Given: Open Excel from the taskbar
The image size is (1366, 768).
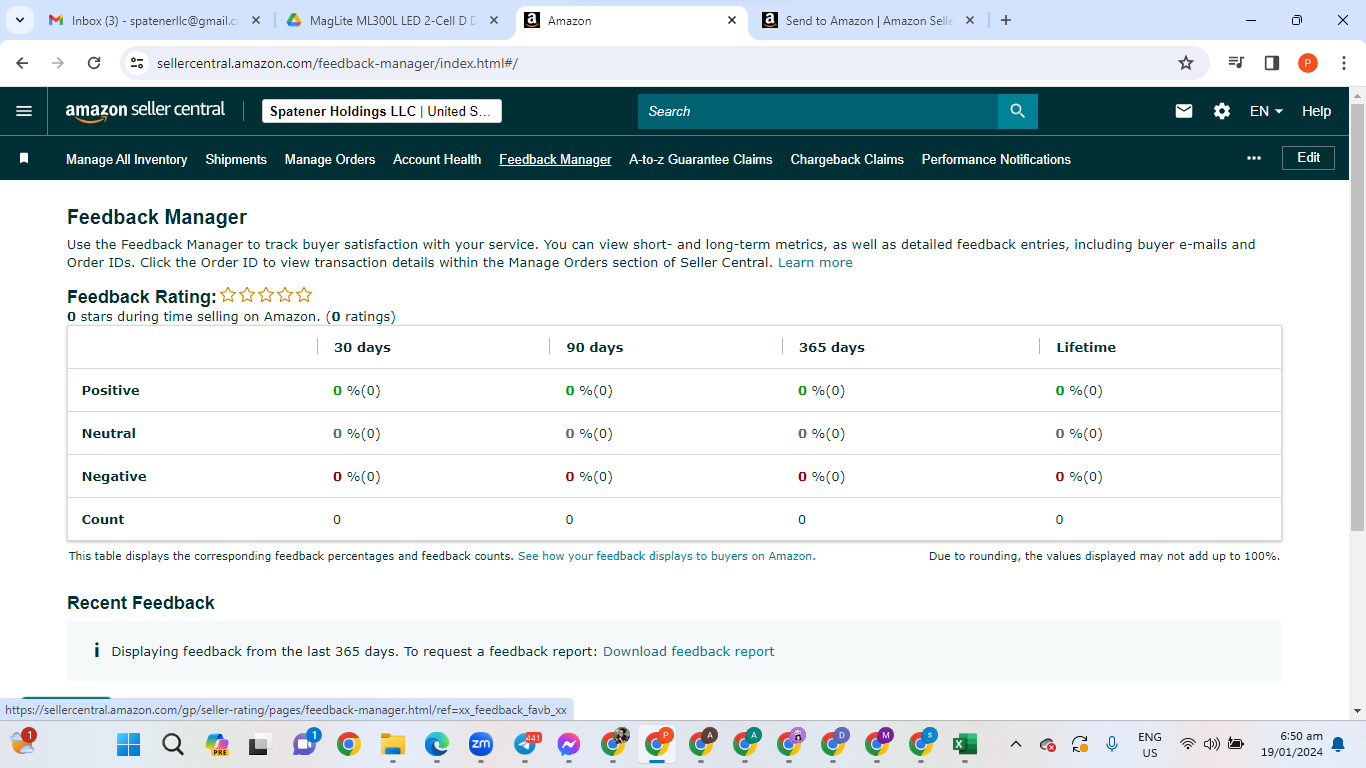Looking at the screenshot, I should coord(964,744).
